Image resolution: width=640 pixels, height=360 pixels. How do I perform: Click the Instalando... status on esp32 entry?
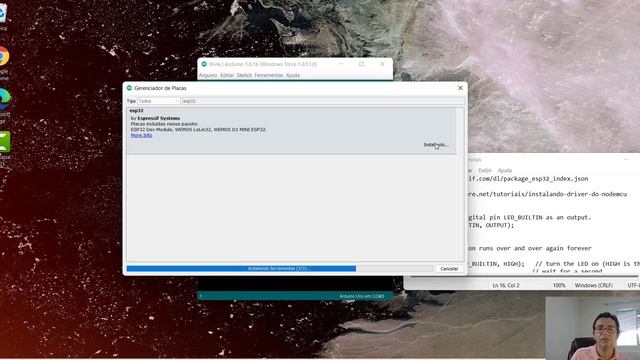[436, 144]
